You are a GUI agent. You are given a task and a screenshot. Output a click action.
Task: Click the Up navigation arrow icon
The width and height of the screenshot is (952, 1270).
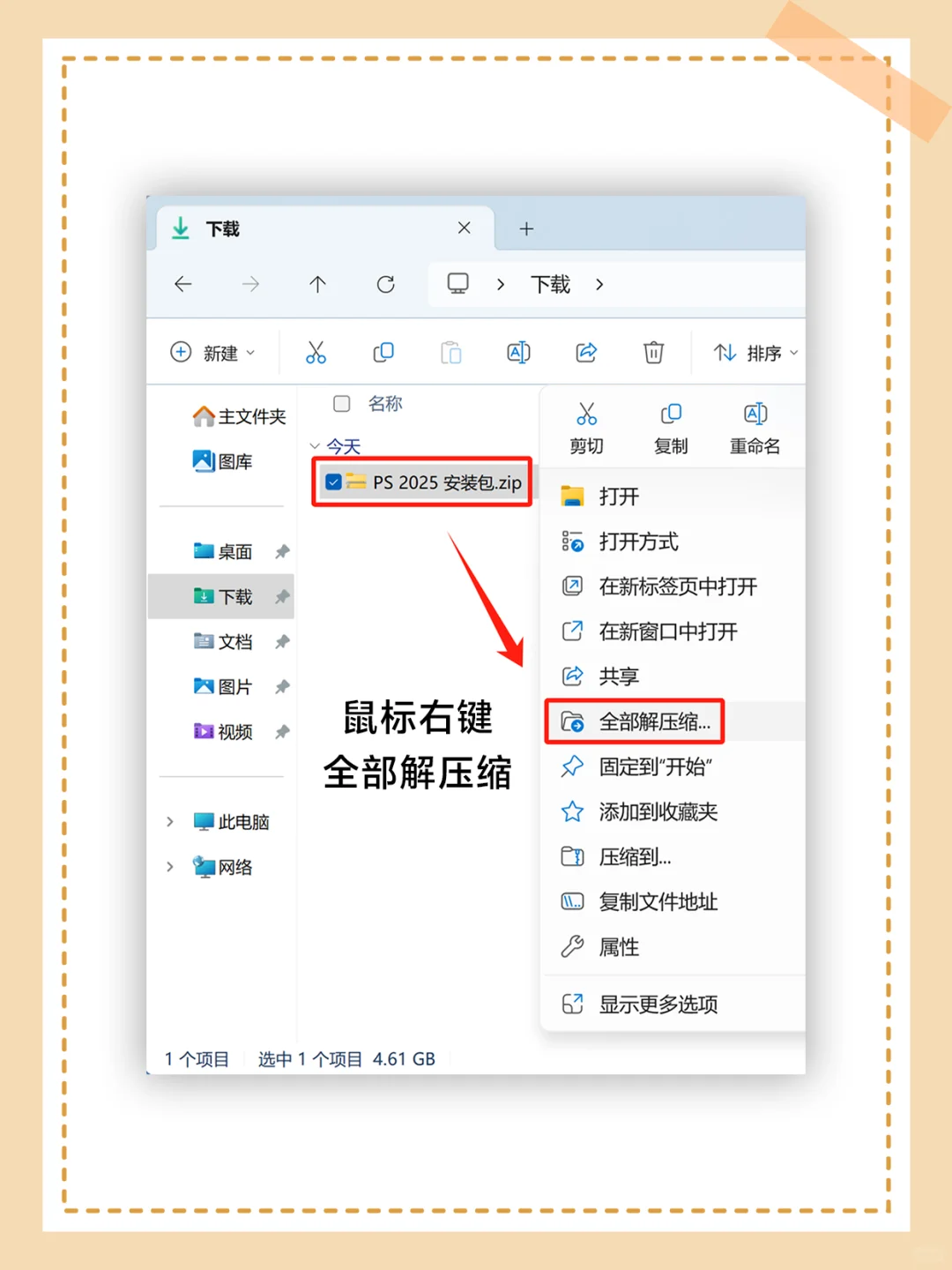(317, 284)
